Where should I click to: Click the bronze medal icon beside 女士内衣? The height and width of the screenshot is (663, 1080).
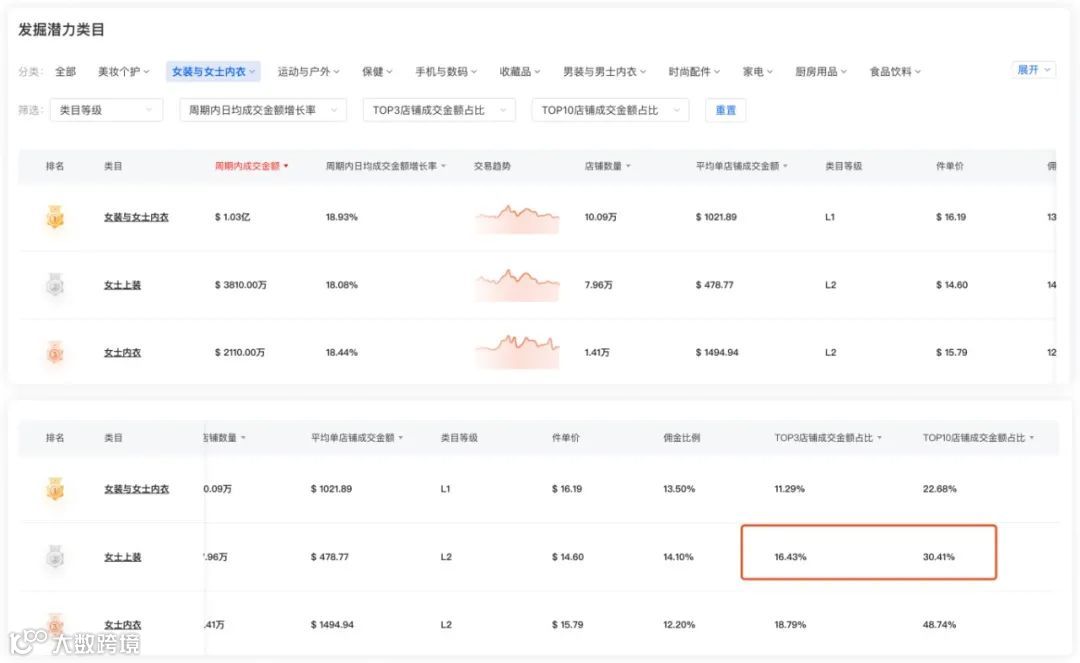pos(54,351)
